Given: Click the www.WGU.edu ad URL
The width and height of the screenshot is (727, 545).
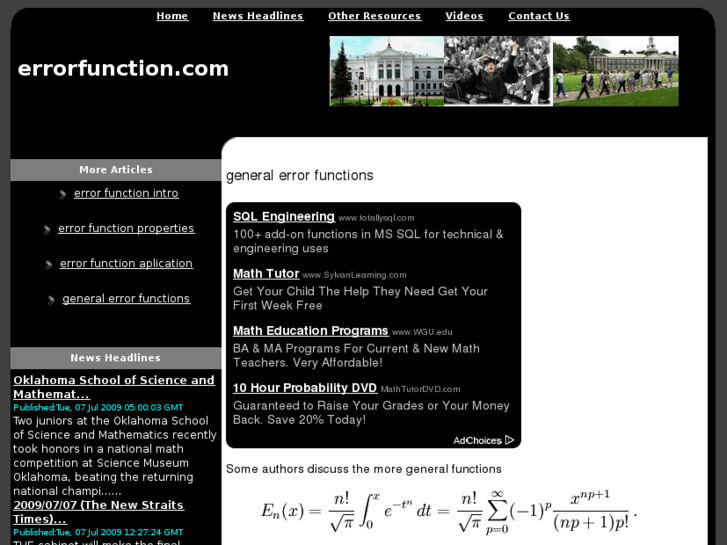Looking at the screenshot, I should tap(422, 332).
